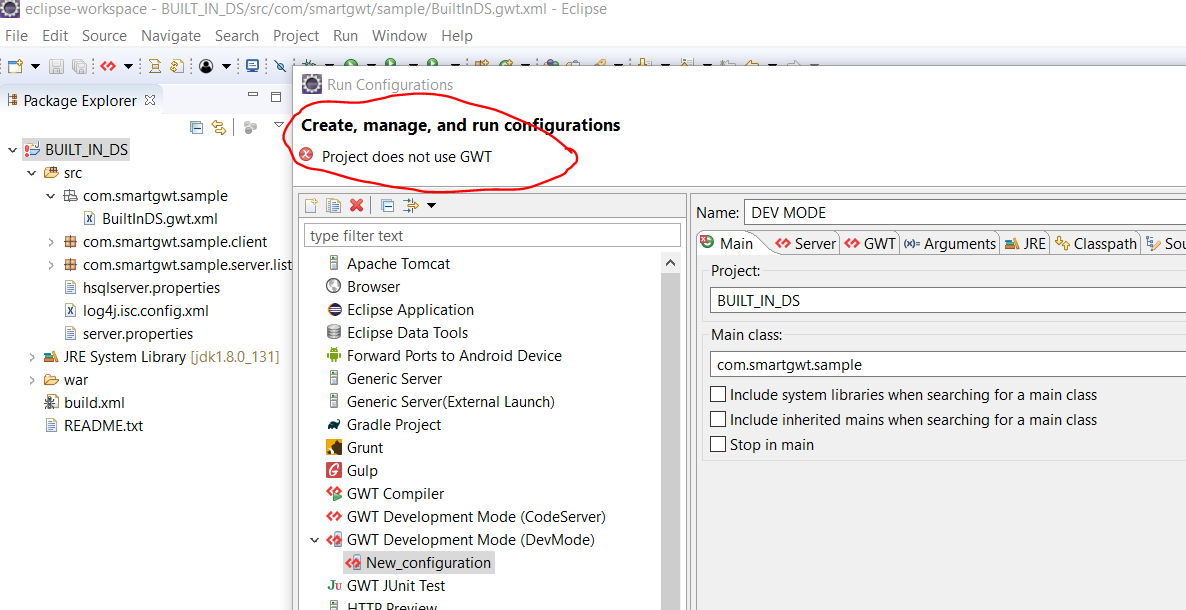Open the Window menu

[x=399, y=36]
